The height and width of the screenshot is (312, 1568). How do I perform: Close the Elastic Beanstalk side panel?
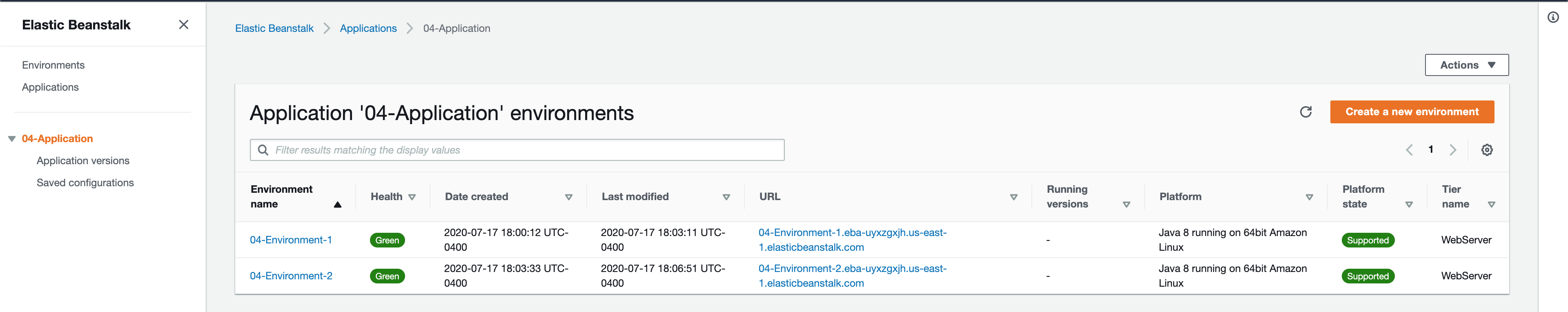[x=183, y=25]
